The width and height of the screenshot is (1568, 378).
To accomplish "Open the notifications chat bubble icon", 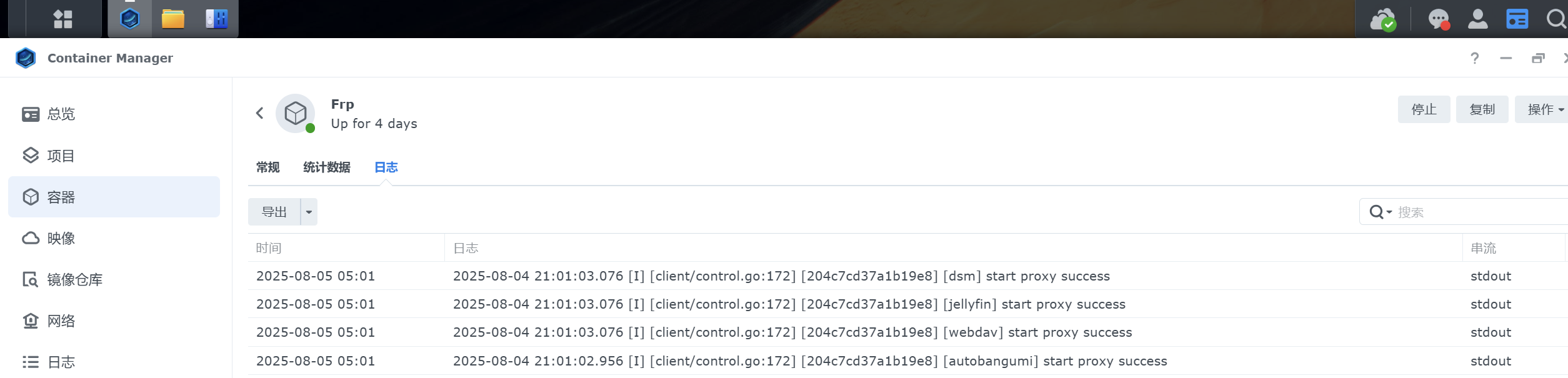I will [x=1438, y=19].
